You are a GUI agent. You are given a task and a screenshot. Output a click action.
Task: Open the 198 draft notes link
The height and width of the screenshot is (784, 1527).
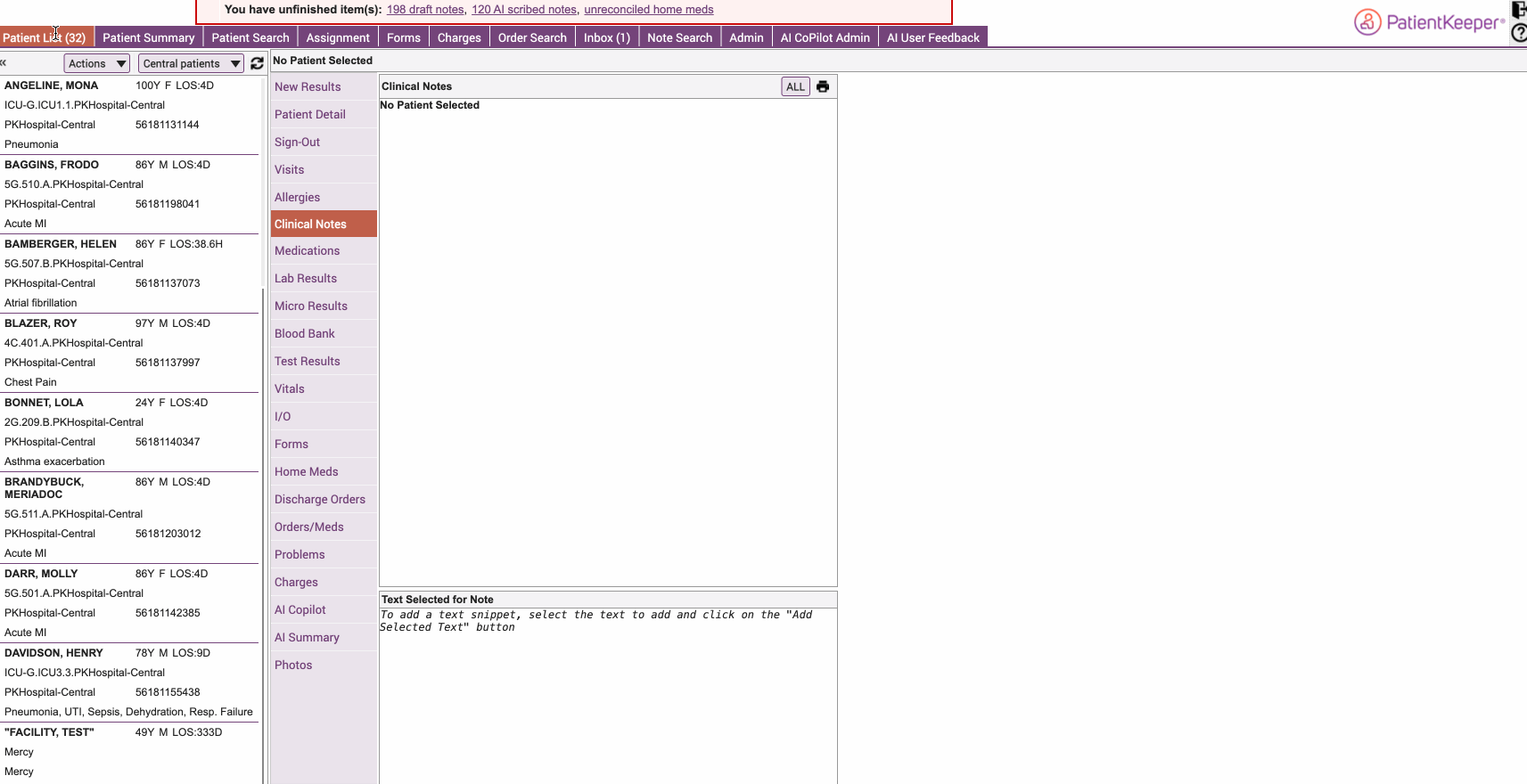[425, 10]
